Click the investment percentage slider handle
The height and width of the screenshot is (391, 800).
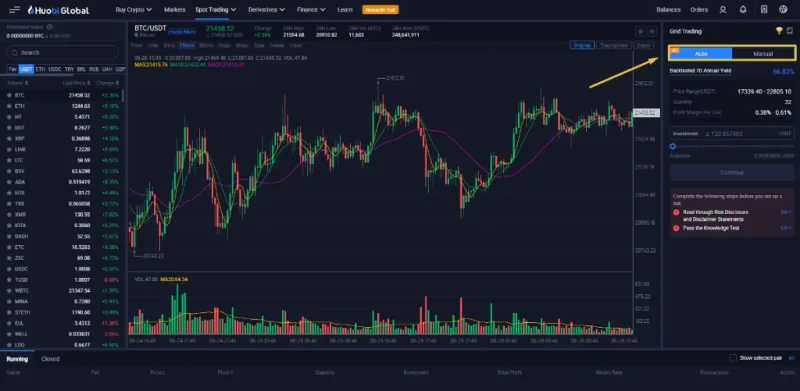pos(673,146)
